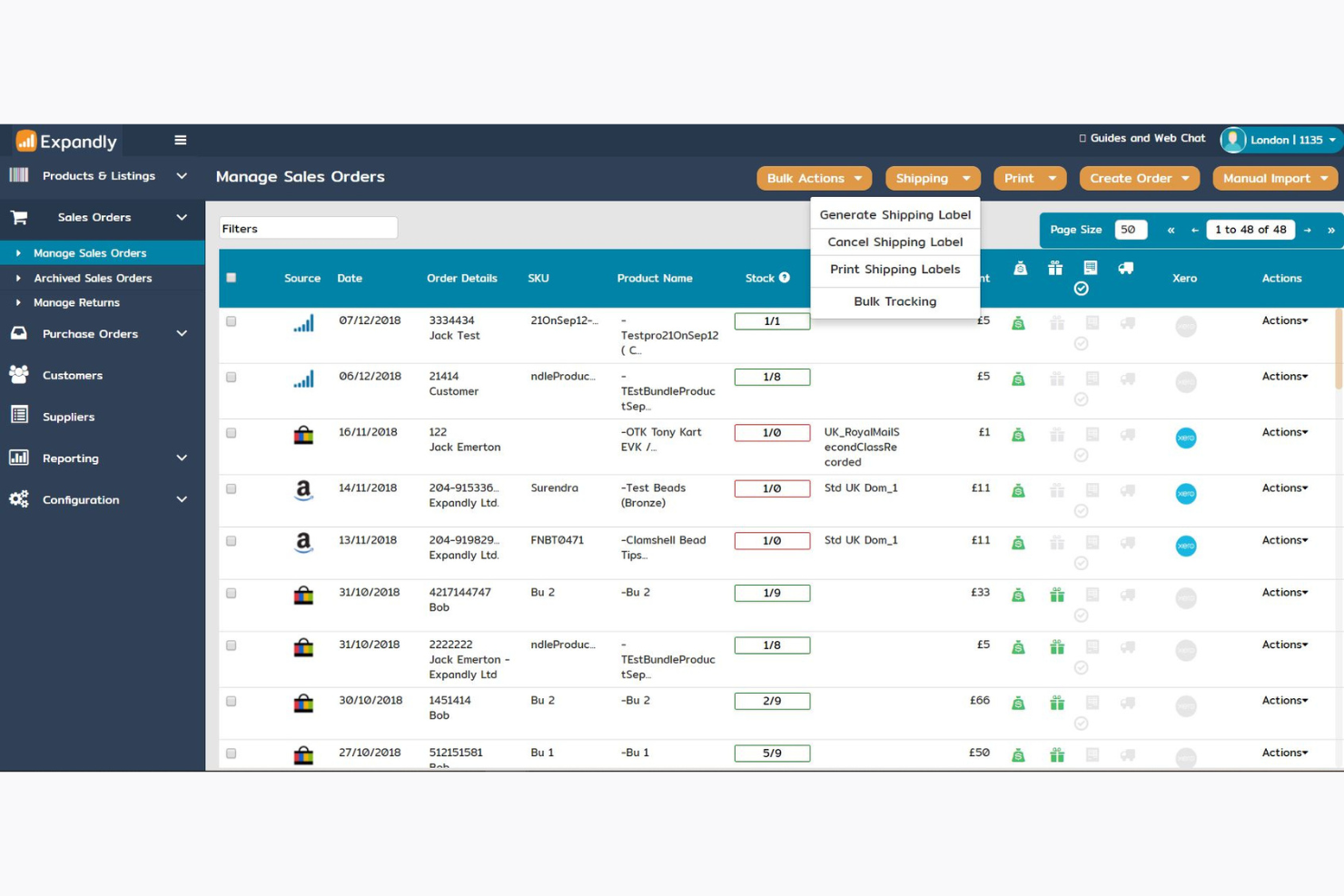The height and width of the screenshot is (896, 1344).
Task: Check the box for order 122
Action: pos(231,433)
